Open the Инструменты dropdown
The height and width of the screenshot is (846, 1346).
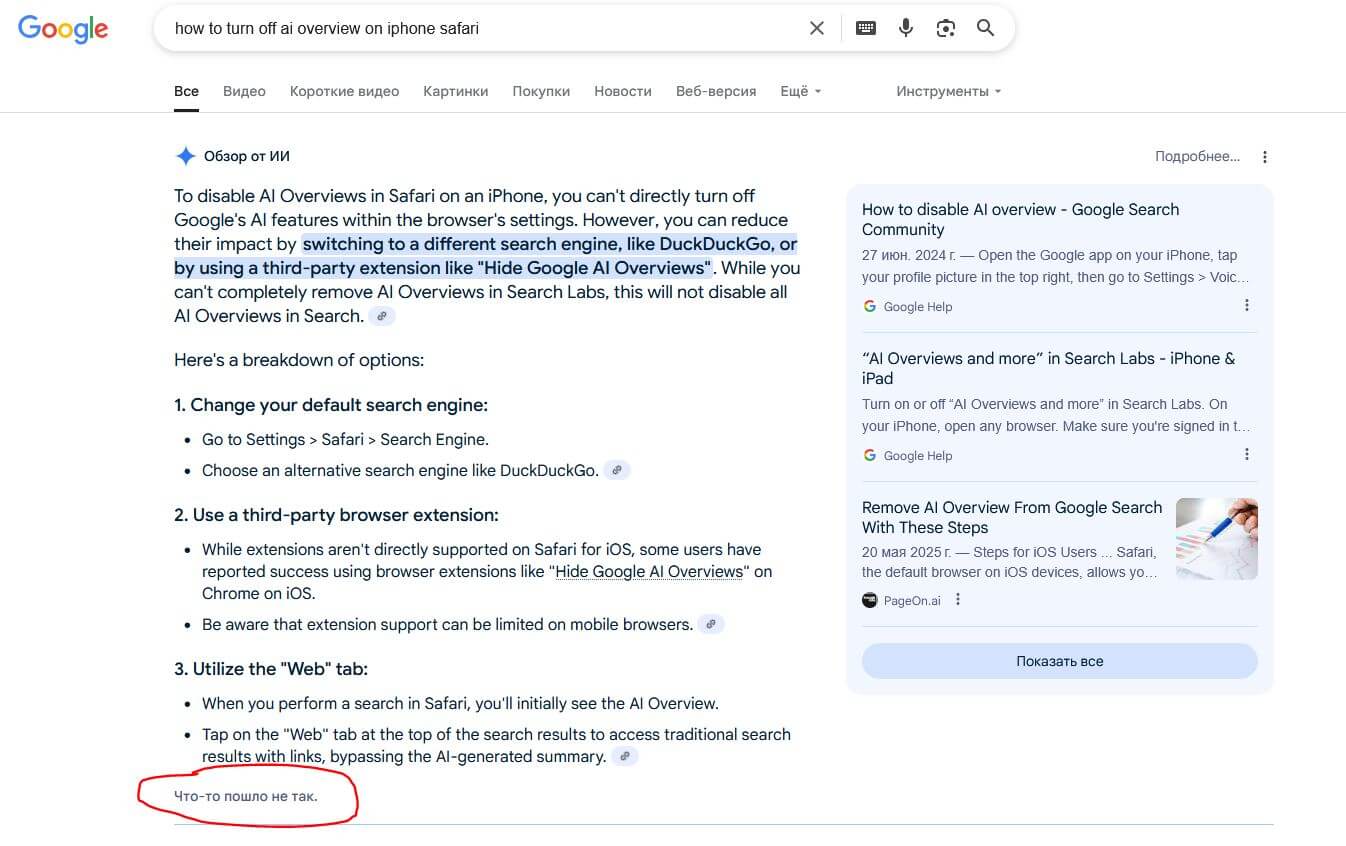948,91
